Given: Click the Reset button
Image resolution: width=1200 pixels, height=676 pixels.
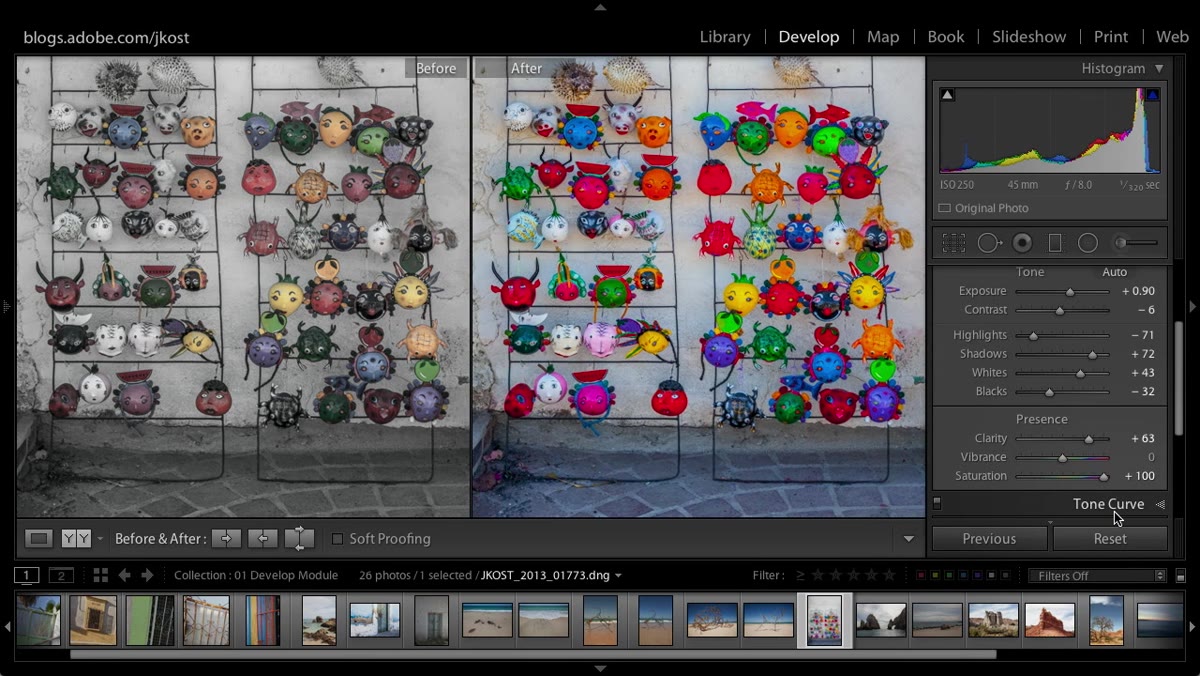Looking at the screenshot, I should click(x=1110, y=538).
